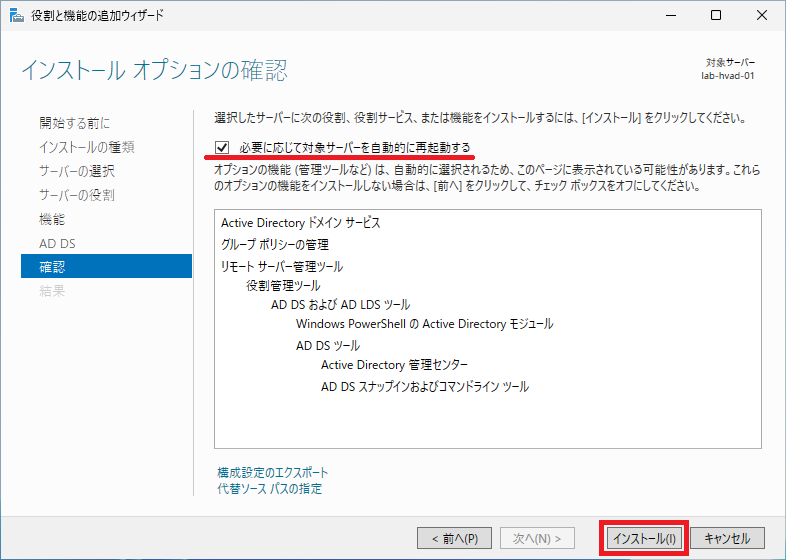Click AD DS スナップインおよびコマンドライン ツール entry

425,387
